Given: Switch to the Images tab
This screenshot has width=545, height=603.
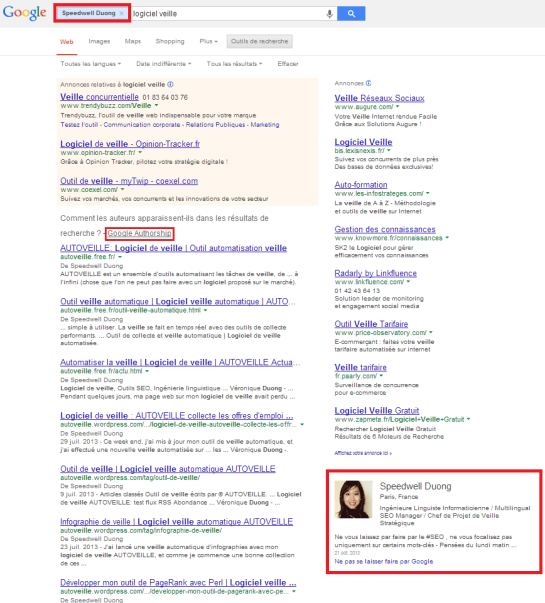Looking at the screenshot, I should tap(99, 41).
